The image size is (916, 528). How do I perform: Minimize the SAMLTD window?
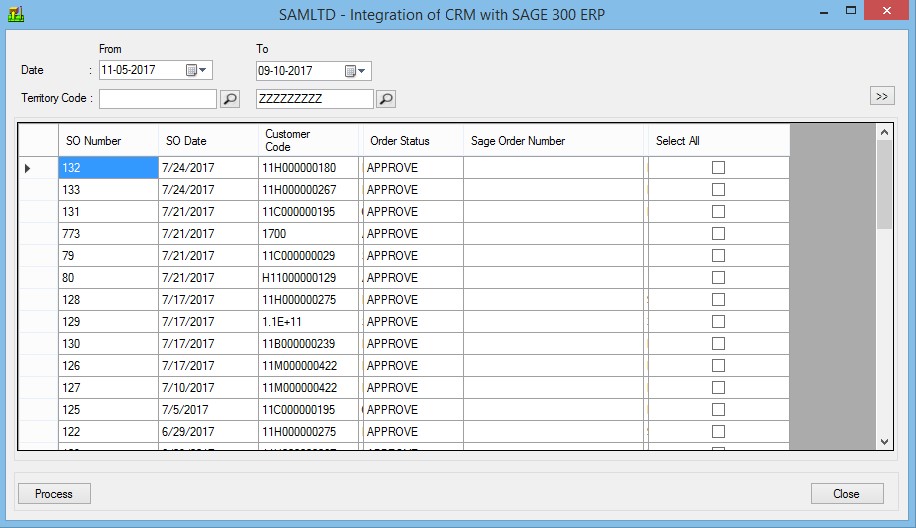click(x=824, y=12)
